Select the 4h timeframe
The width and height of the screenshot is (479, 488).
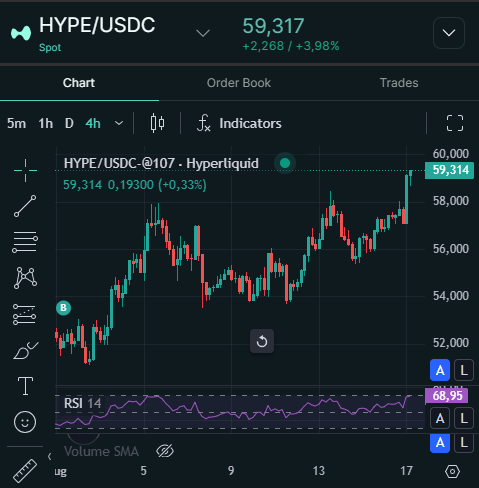[93, 124]
